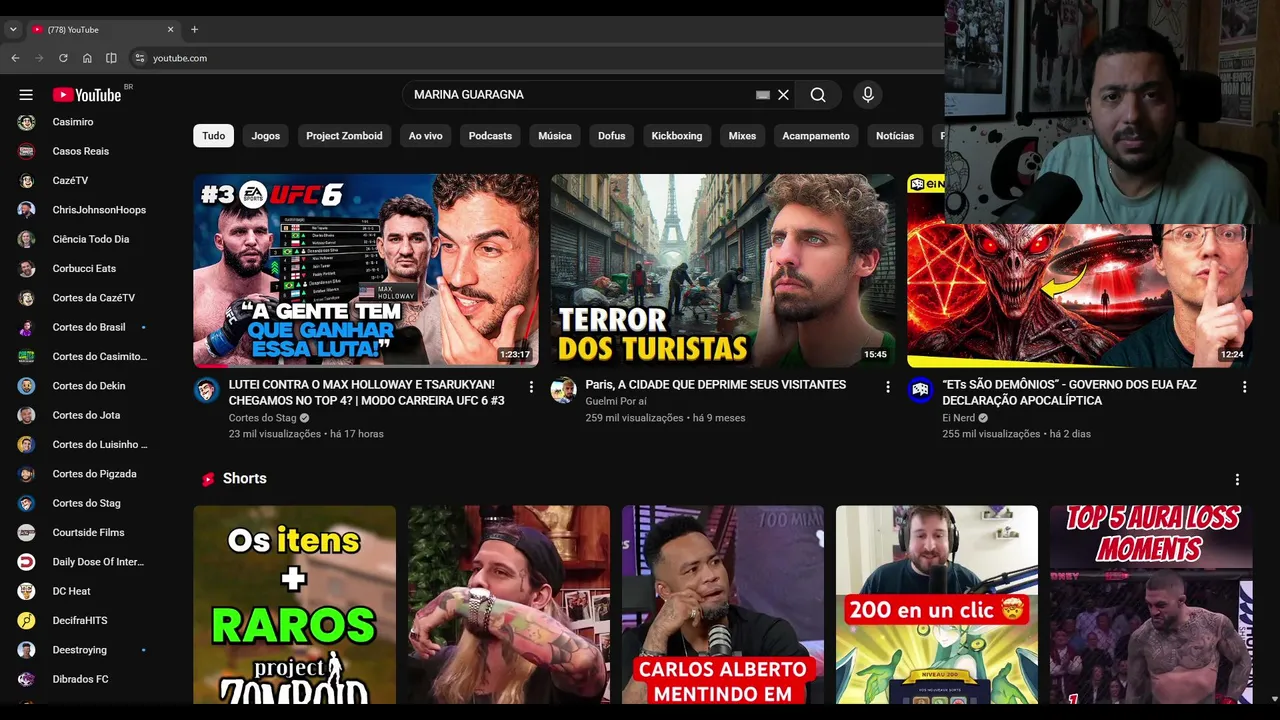Open the YouTube hamburger guide menu

pyautogui.click(x=26, y=95)
